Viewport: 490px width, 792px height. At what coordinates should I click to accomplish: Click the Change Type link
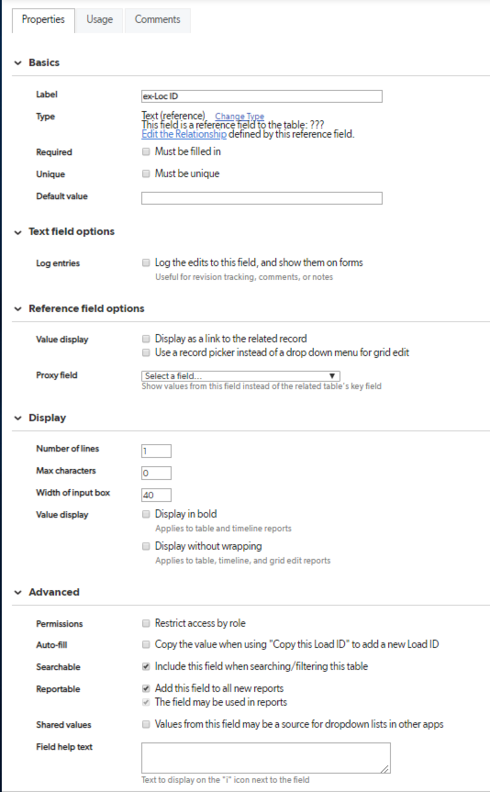[239, 116]
